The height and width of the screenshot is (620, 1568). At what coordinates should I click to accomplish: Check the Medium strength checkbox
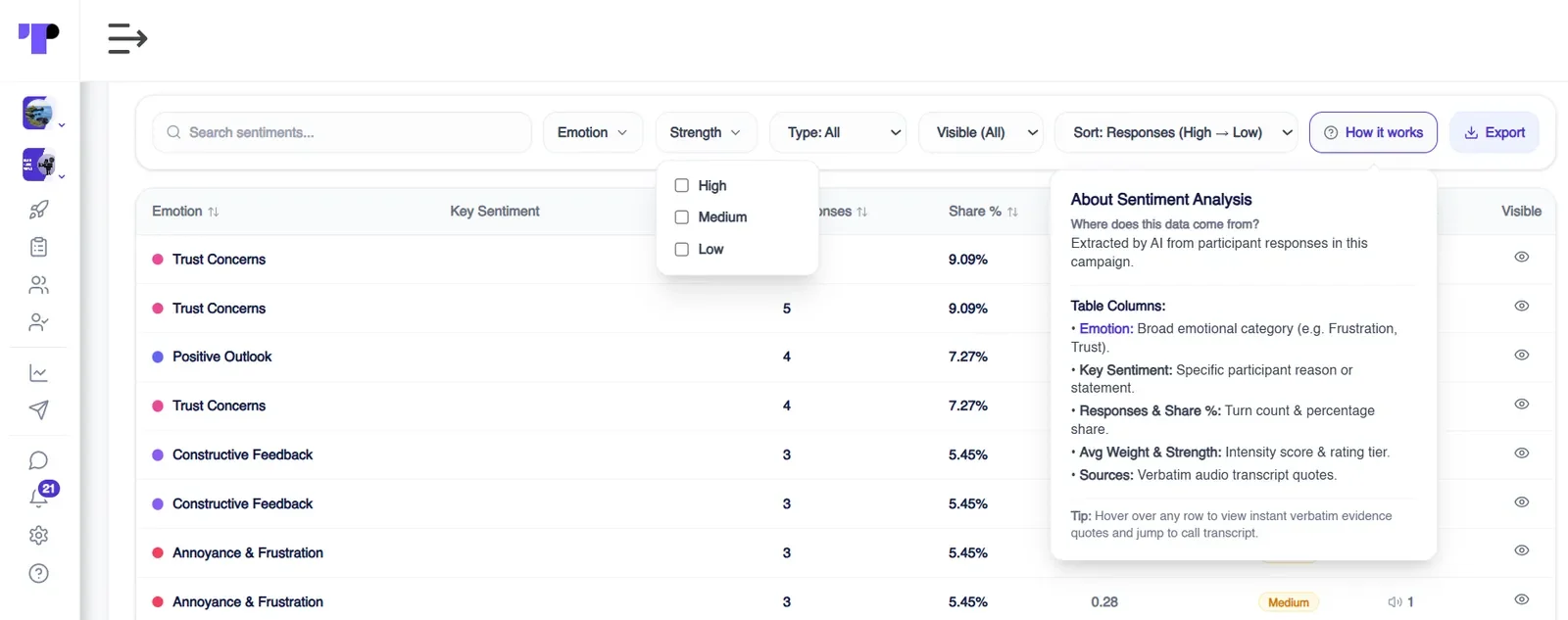682,217
